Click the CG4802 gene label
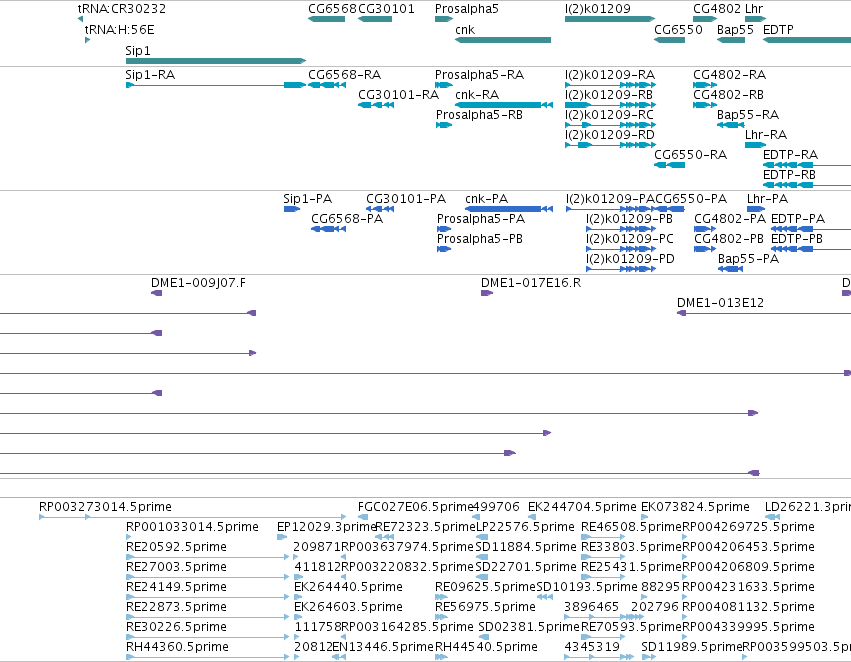The height and width of the screenshot is (662, 851). pyautogui.click(x=717, y=9)
